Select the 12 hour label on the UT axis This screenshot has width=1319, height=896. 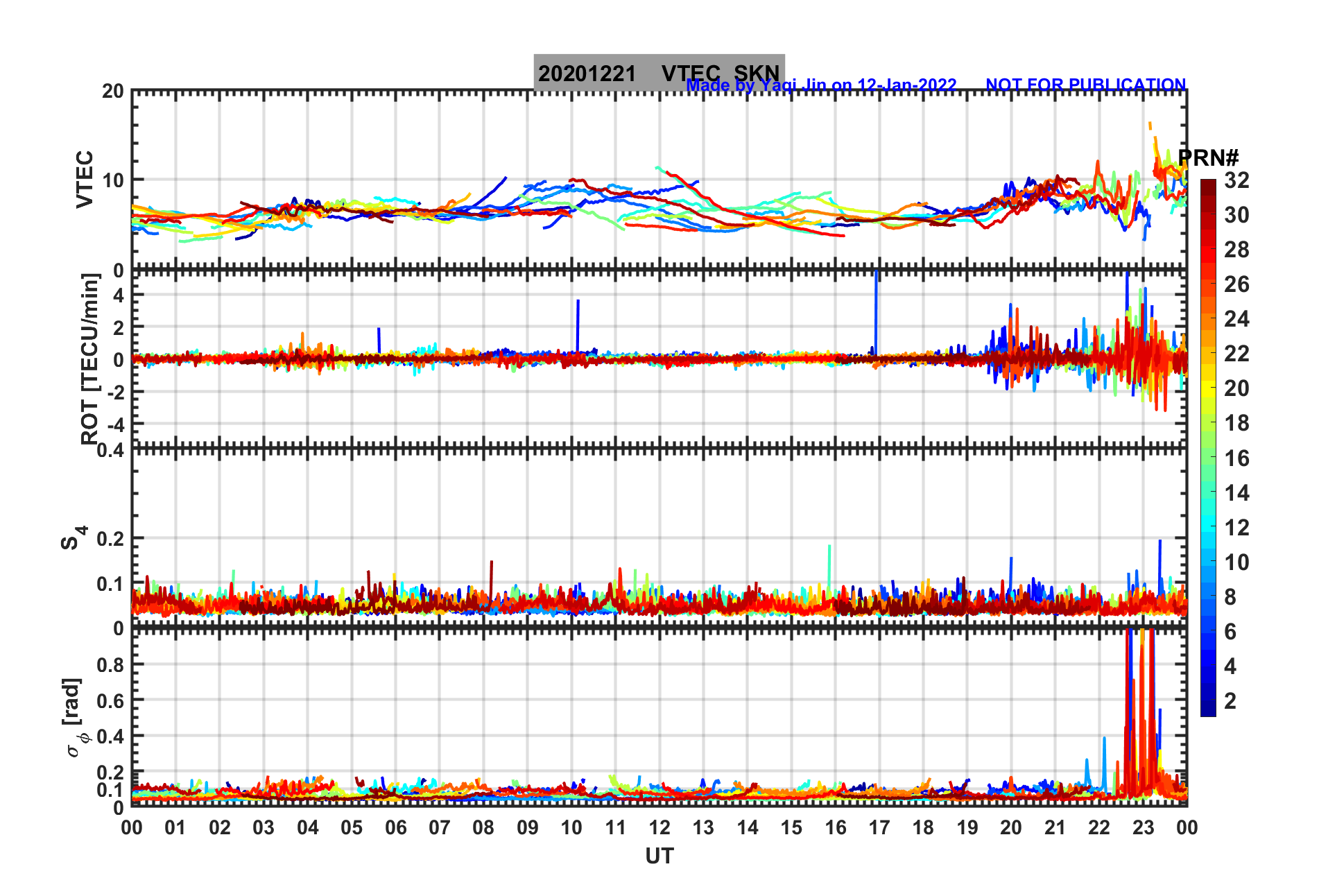659,827
